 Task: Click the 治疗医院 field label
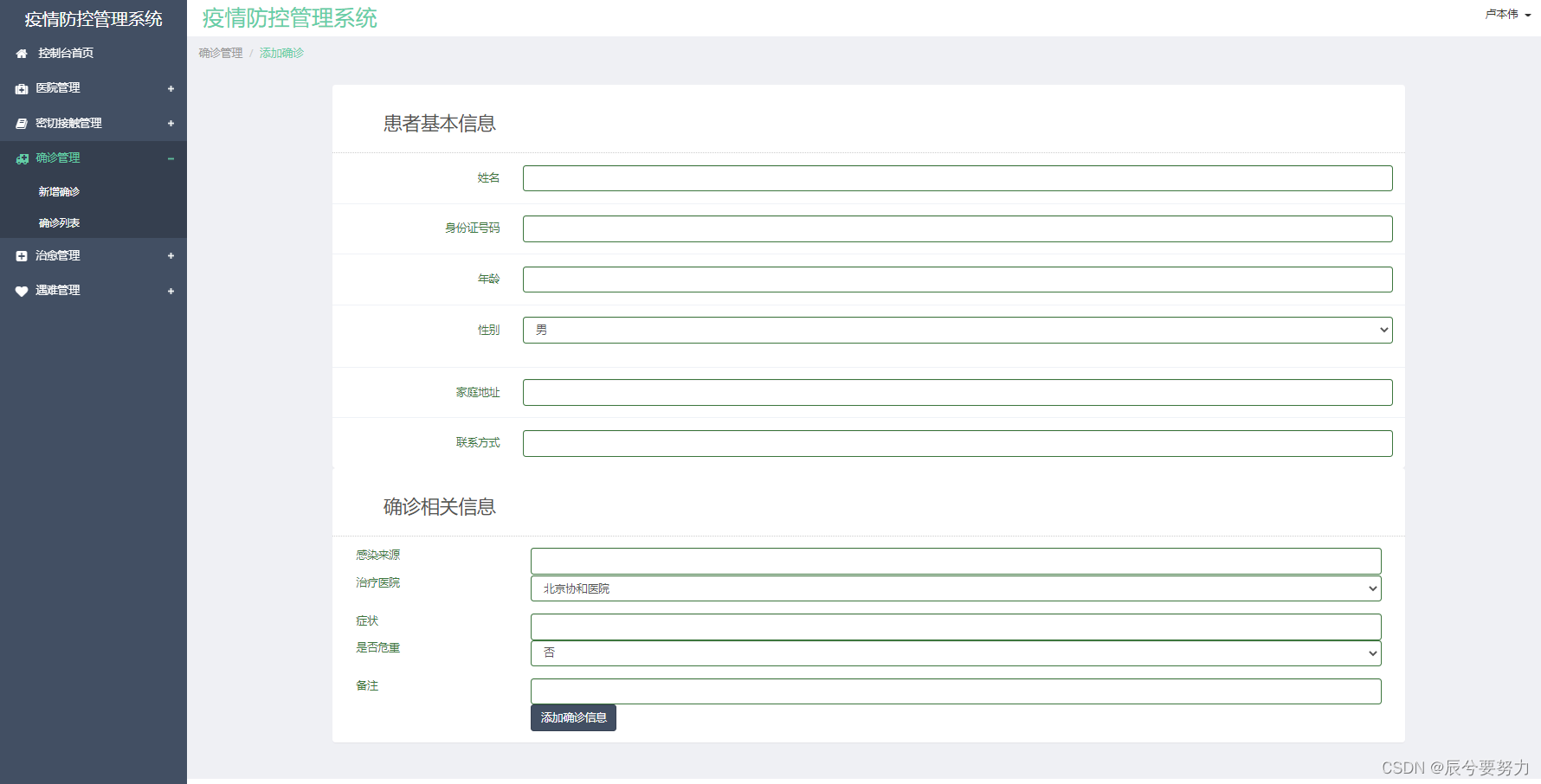pos(378,582)
